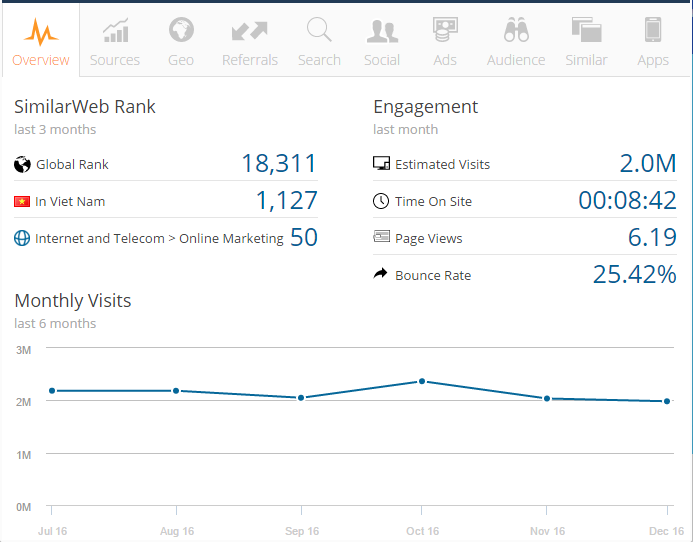Click the Ads money icon
This screenshot has height=542, width=693.
pyautogui.click(x=445, y=30)
